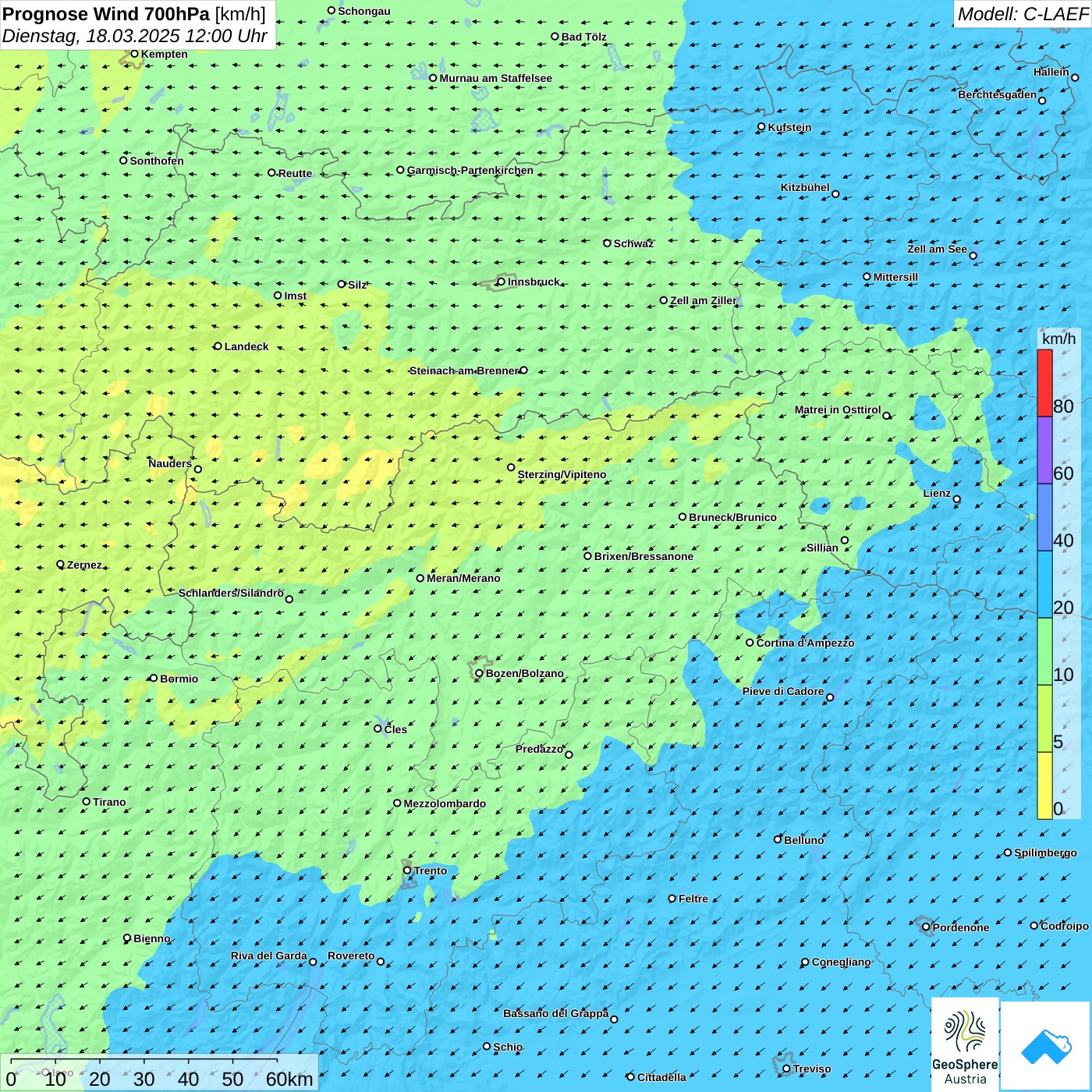Viewport: 1092px width, 1092px height.
Task: Click the 'Modell: C-LAEF' label
Action: 1022,14
